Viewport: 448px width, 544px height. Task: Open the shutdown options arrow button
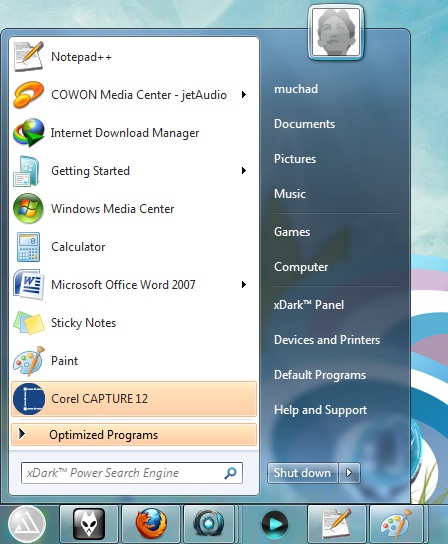[349, 473]
